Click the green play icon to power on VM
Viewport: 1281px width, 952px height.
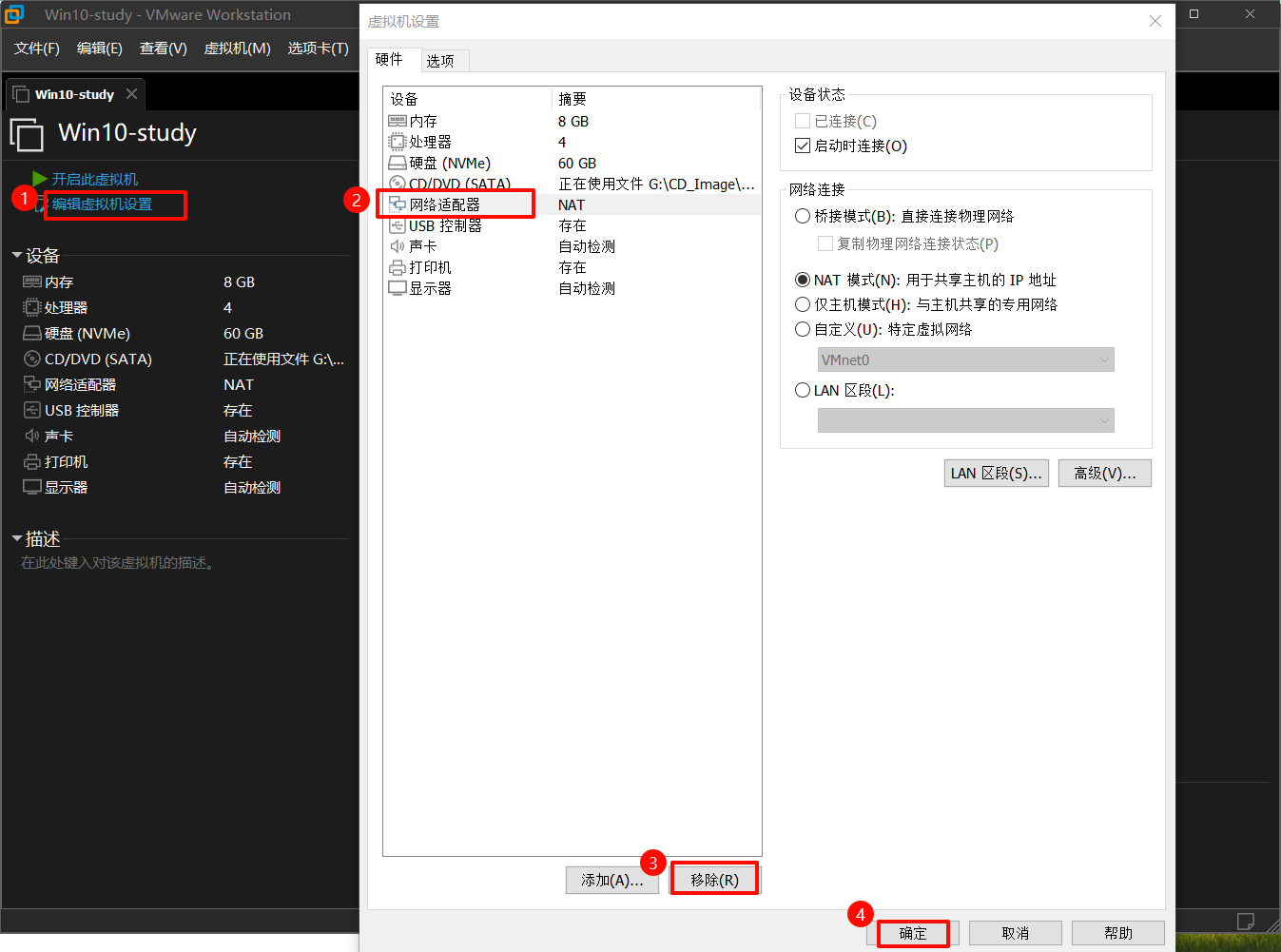point(39,179)
